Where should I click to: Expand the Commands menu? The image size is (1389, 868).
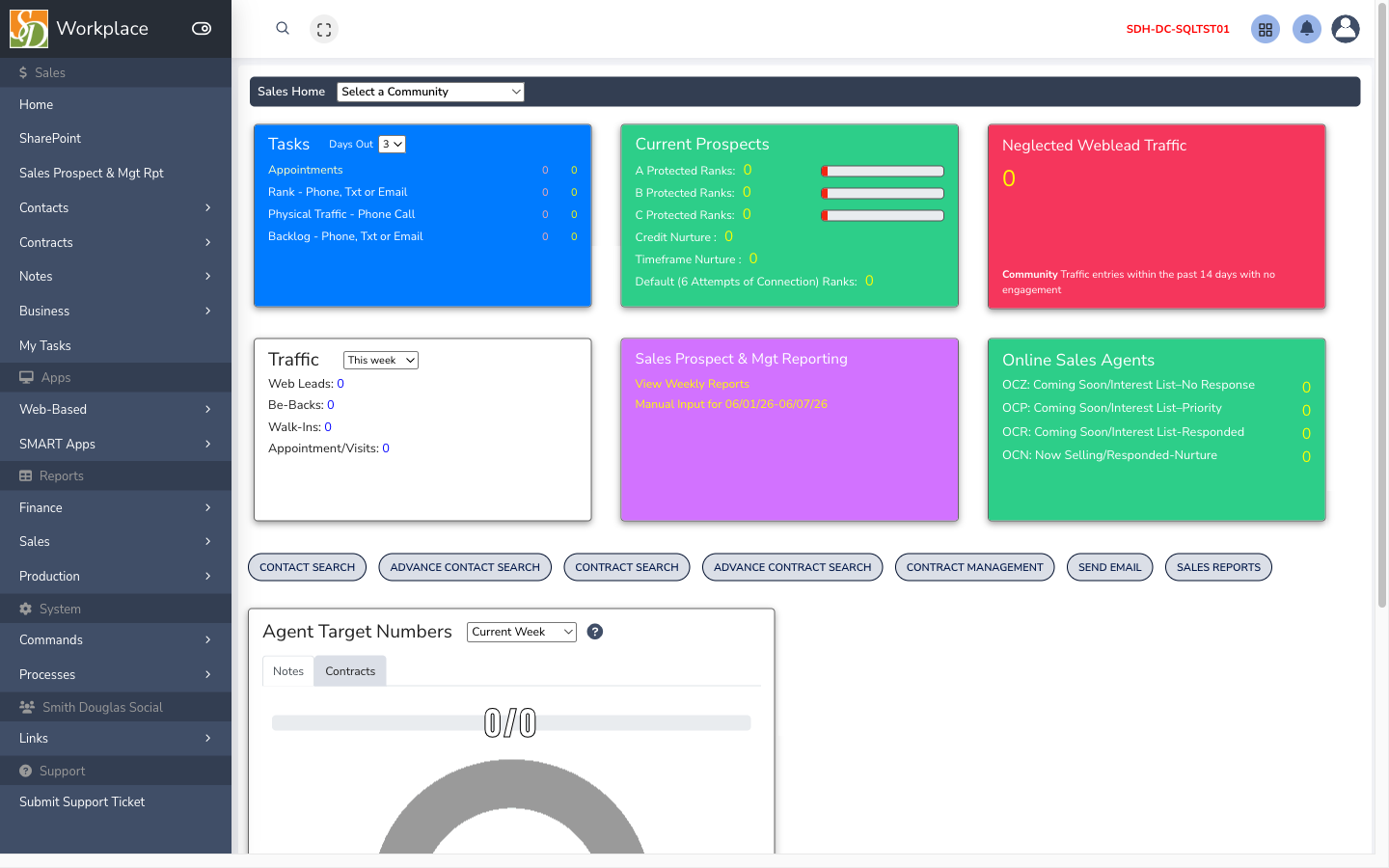pos(116,639)
